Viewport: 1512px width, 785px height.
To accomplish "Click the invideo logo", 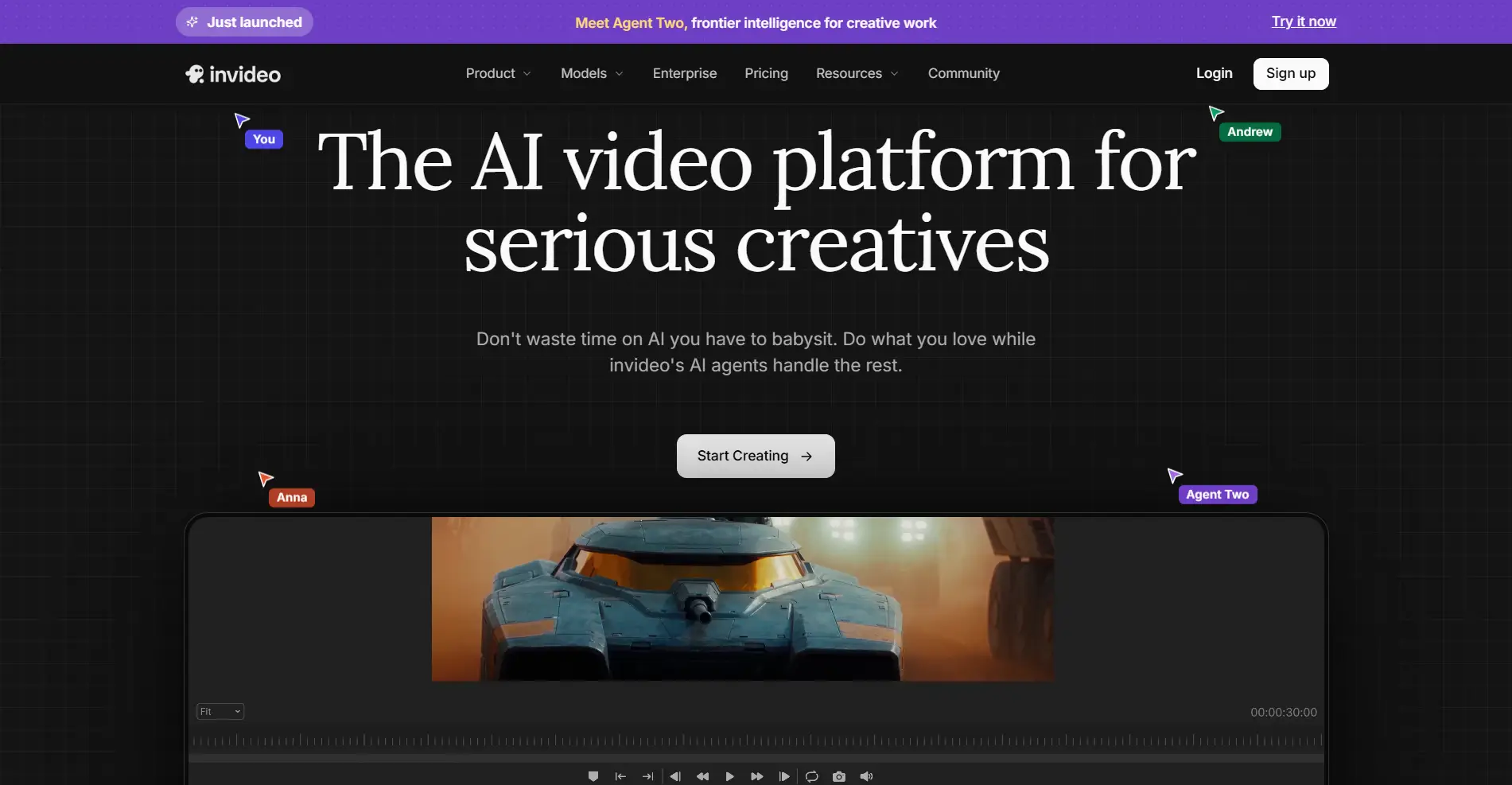I will coord(233,74).
